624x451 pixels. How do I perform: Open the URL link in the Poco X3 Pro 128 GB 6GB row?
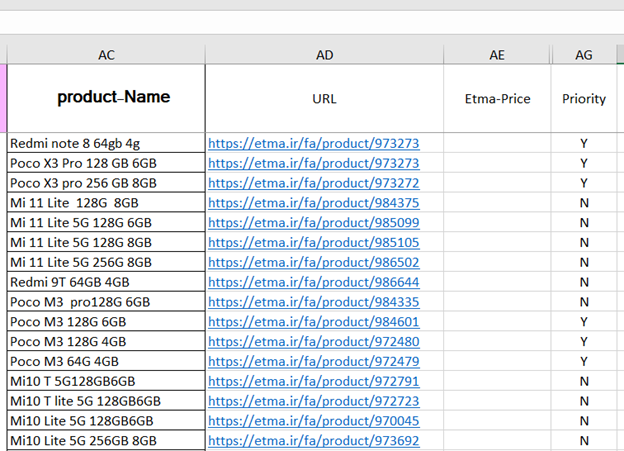point(314,163)
